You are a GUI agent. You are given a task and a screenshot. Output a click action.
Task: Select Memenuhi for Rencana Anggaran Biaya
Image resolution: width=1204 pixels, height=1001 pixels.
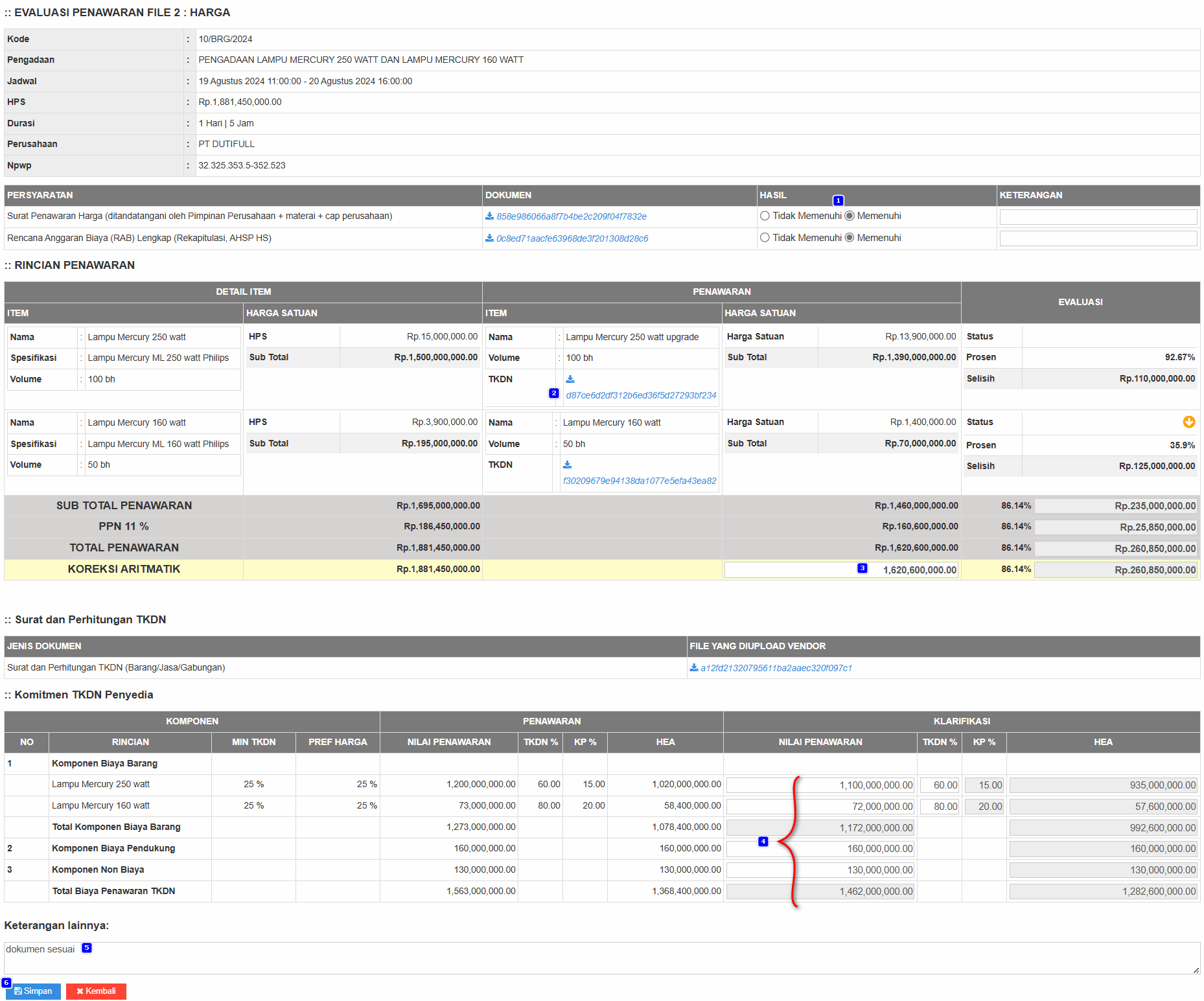[x=850, y=238]
